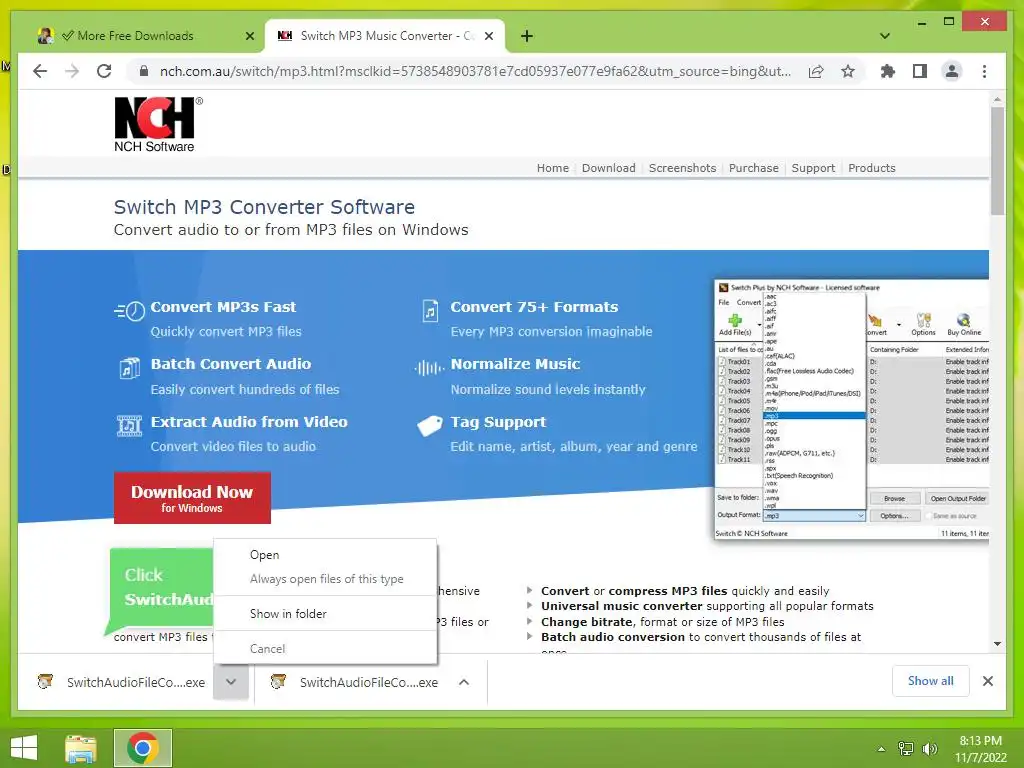
Task: Open the Purchase navigation link
Action: click(754, 168)
